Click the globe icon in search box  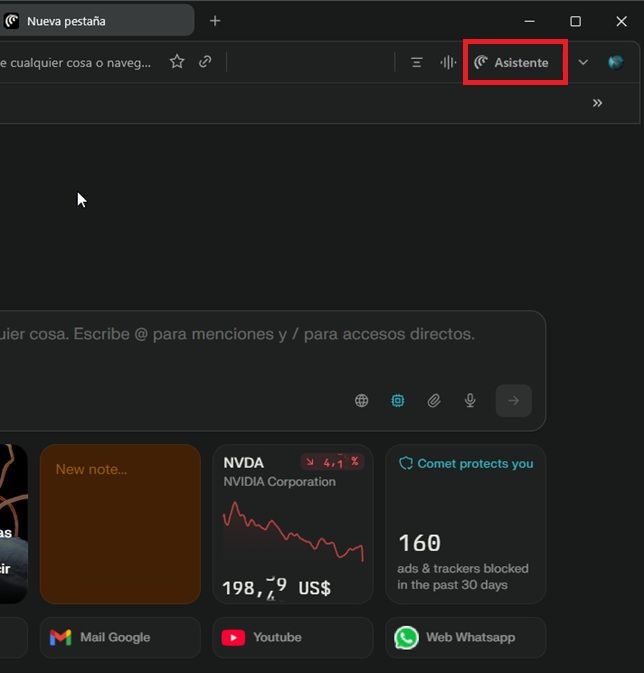[362, 401]
